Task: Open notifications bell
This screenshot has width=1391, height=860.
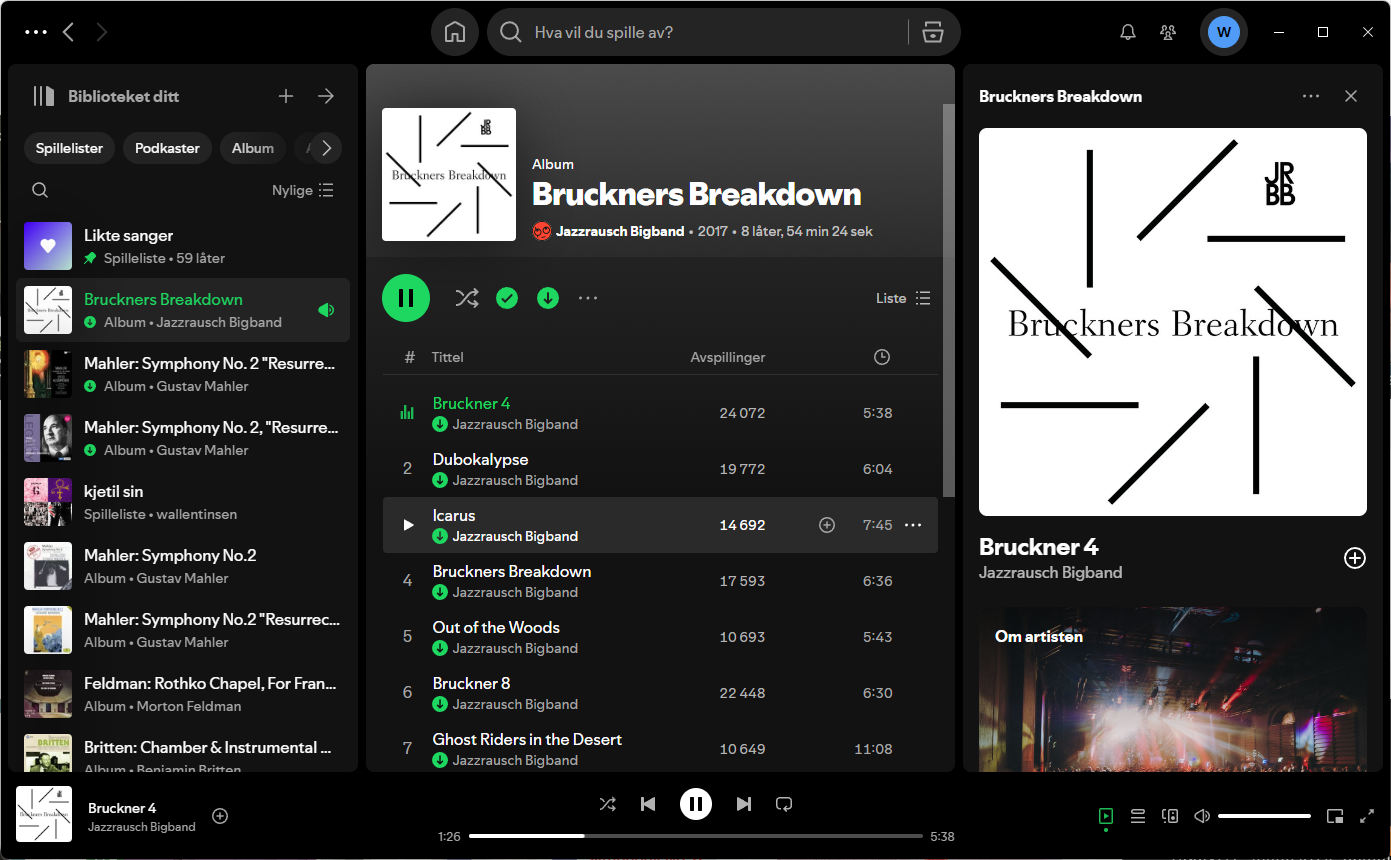Action: pos(1128,32)
